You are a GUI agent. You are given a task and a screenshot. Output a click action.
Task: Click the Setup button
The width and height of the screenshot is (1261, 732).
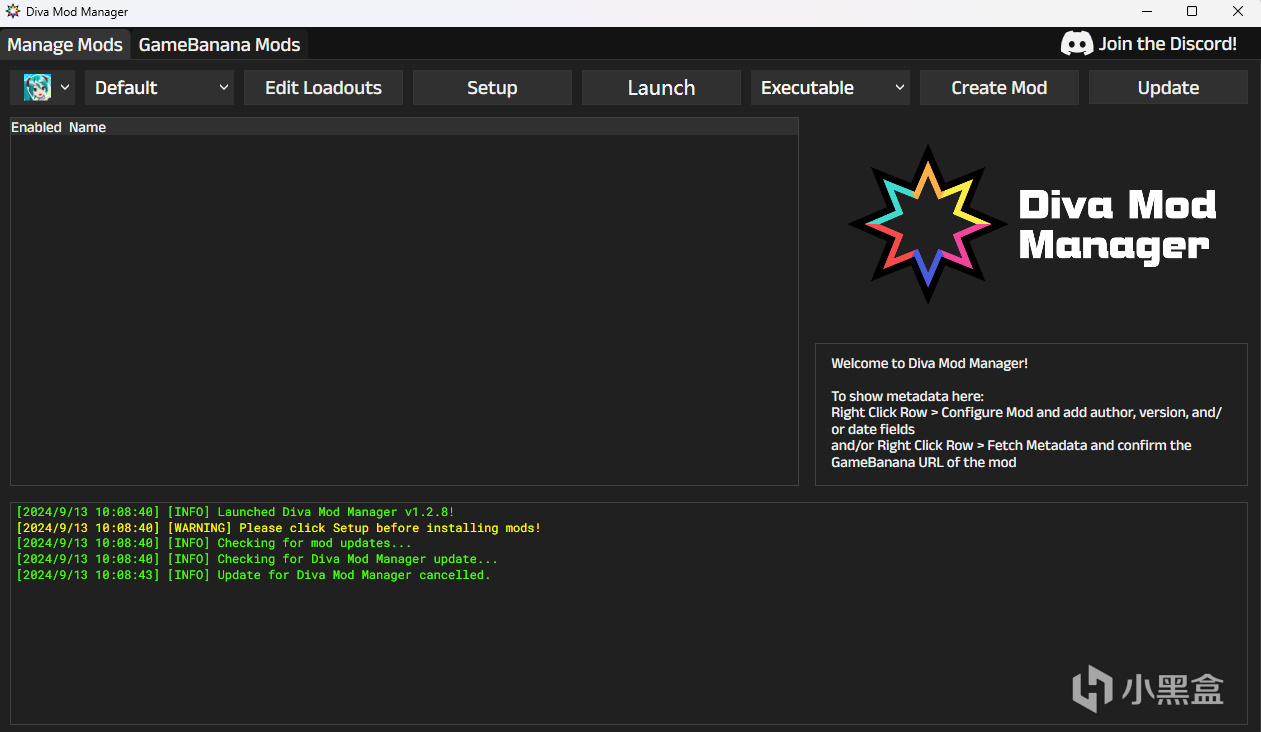click(x=492, y=87)
